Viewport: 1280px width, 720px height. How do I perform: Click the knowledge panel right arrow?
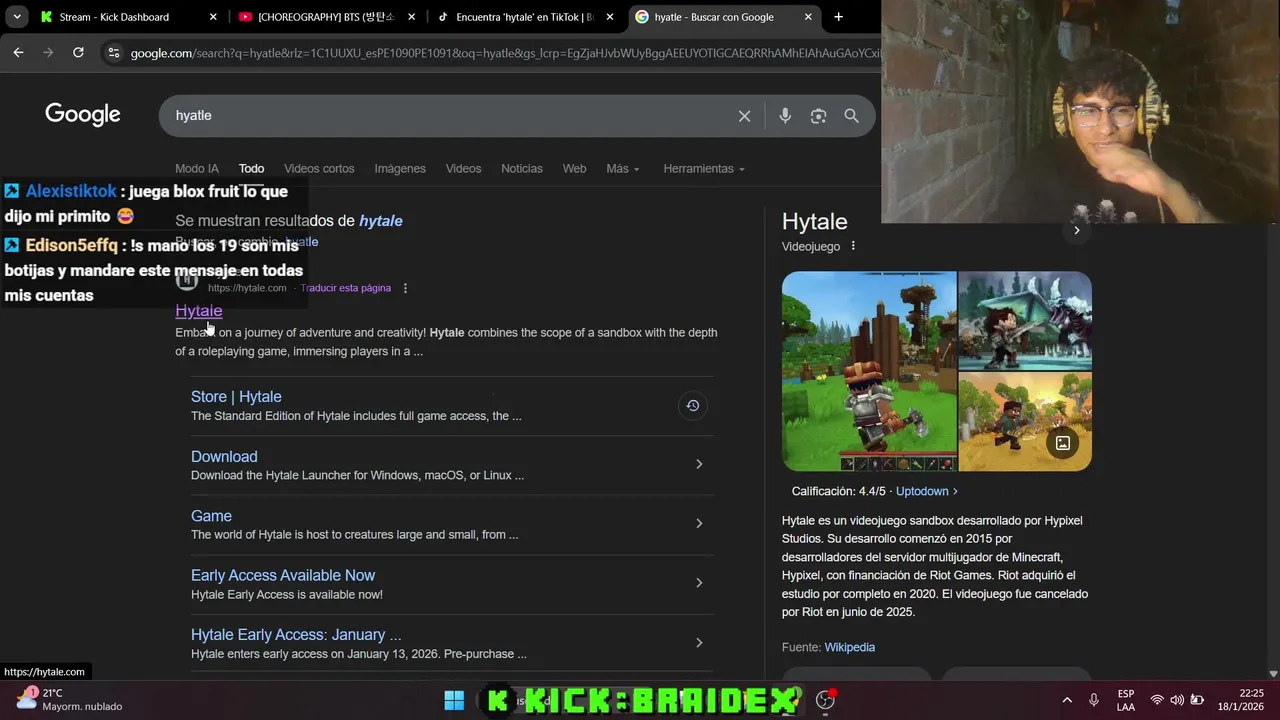(x=1076, y=230)
